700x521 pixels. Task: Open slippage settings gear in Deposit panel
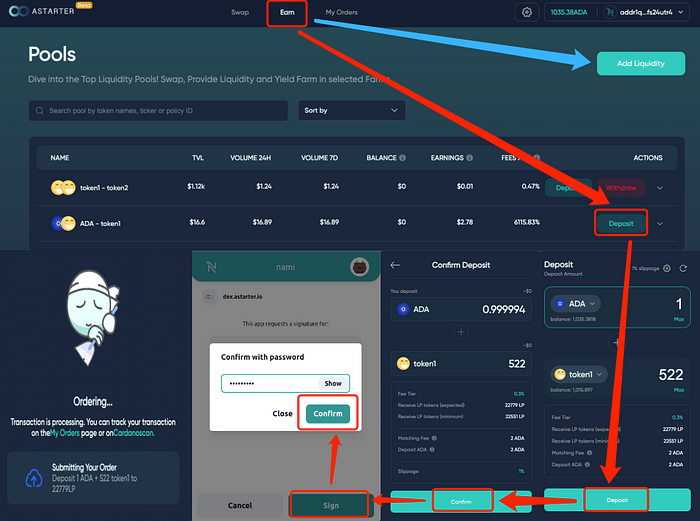667,268
